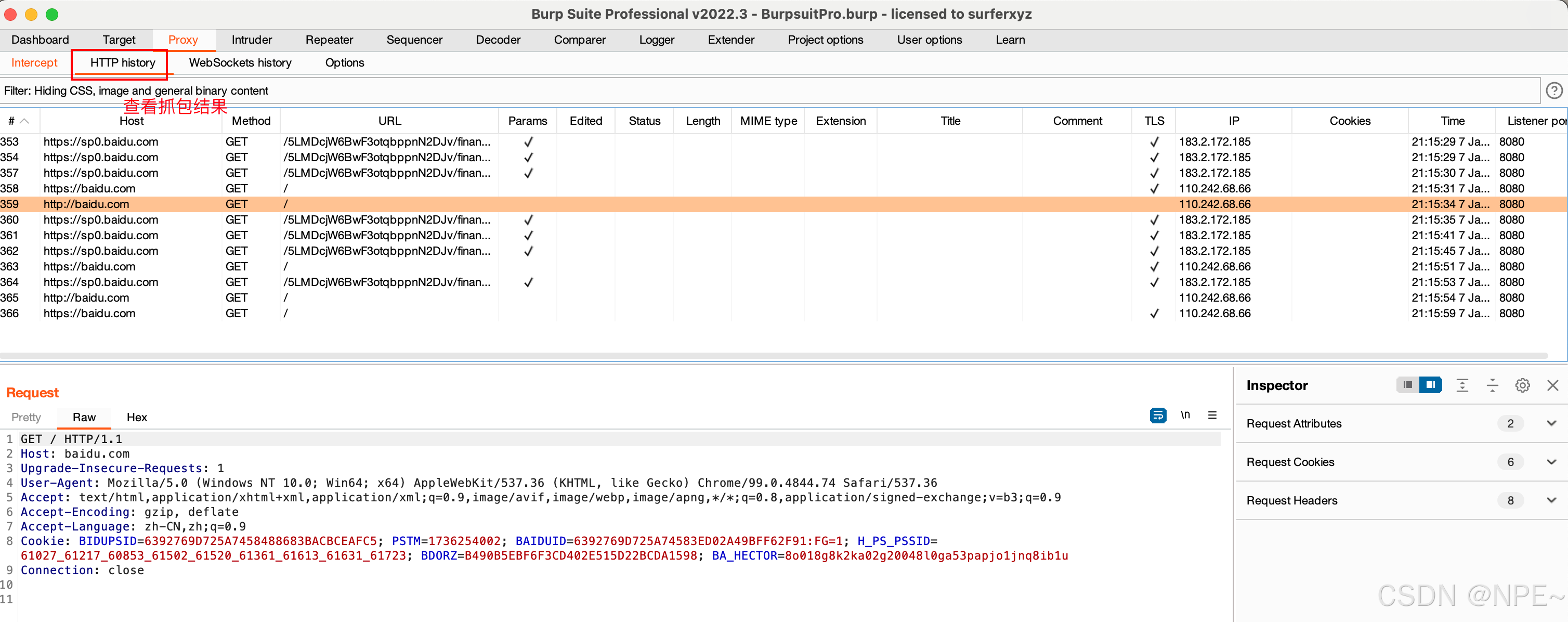Image resolution: width=1568 pixels, height=622 pixels.
Task: Expand the Request Cookies section
Action: (1551, 462)
